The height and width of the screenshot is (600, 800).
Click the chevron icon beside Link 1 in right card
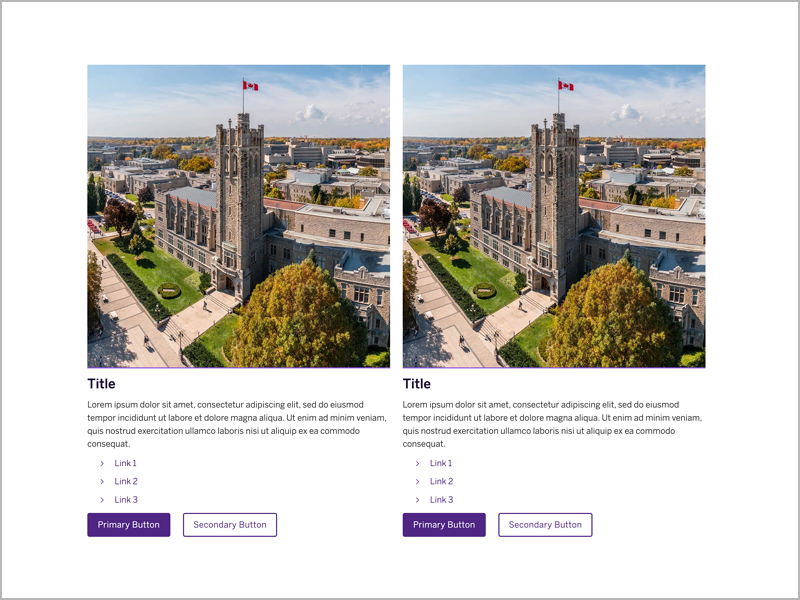point(417,464)
